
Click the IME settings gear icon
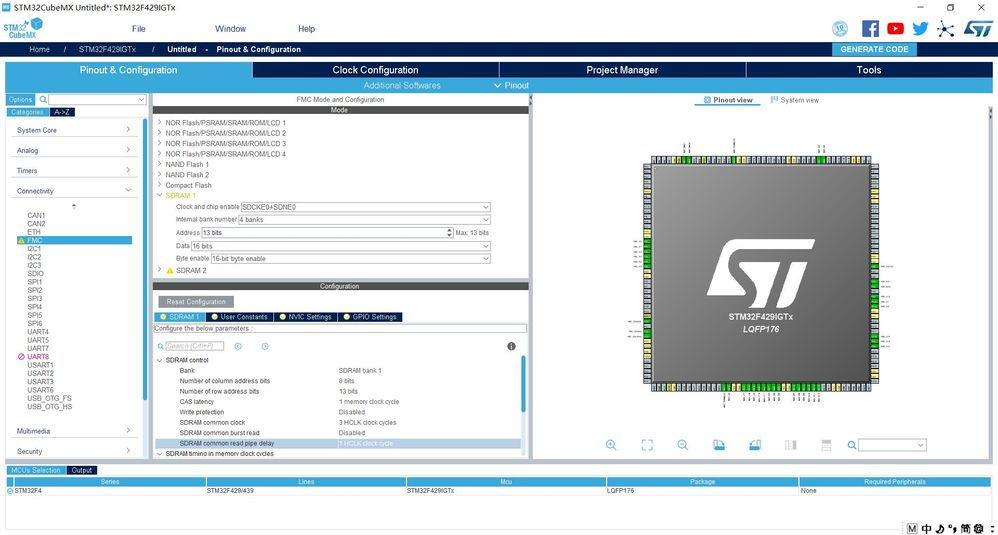pyautogui.click(x=979, y=529)
